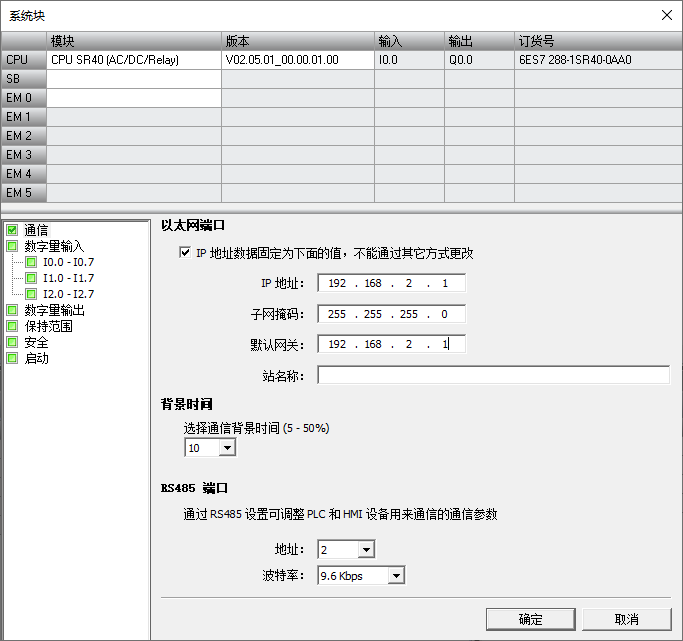Select 安全 tree node
The width and height of the screenshot is (683, 641).
point(36,342)
